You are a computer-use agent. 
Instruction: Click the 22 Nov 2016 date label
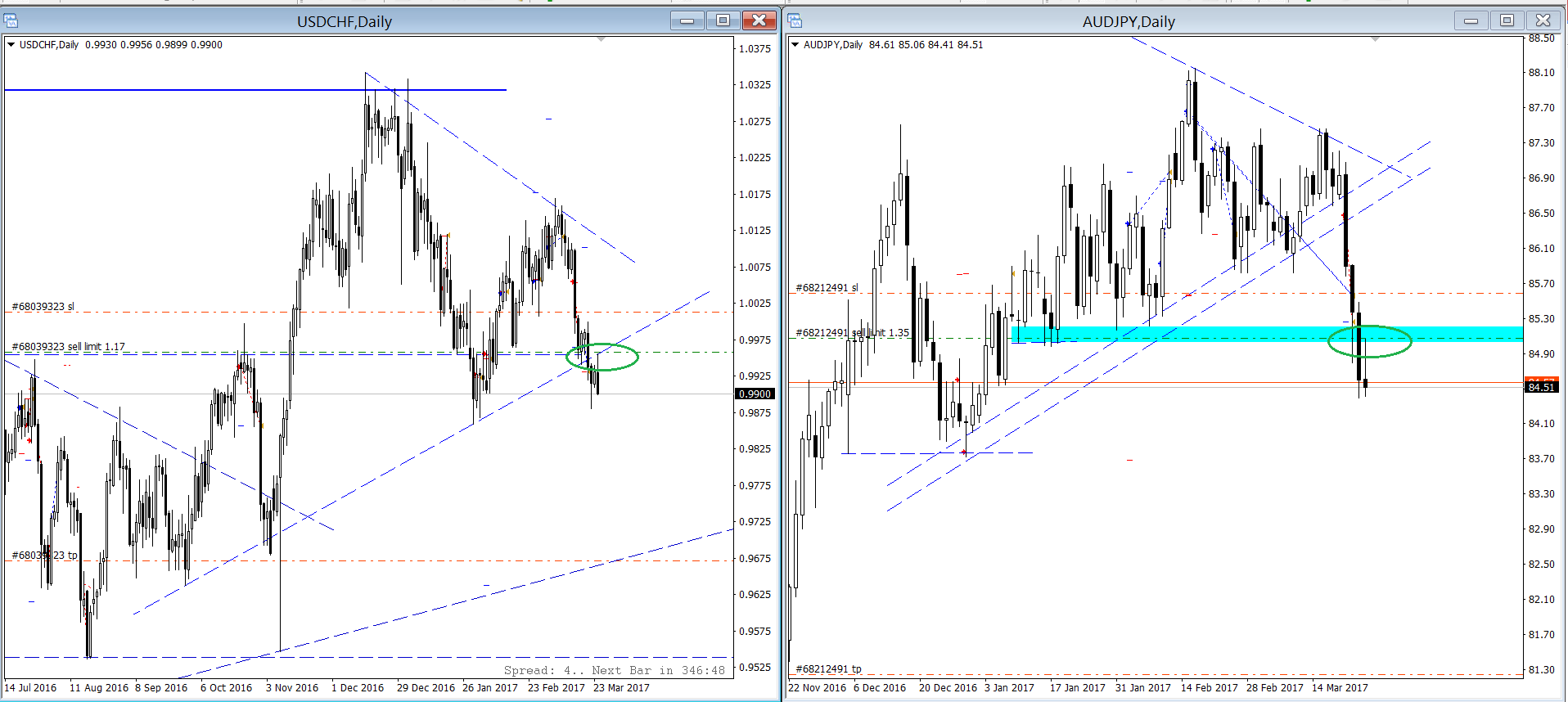817,688
